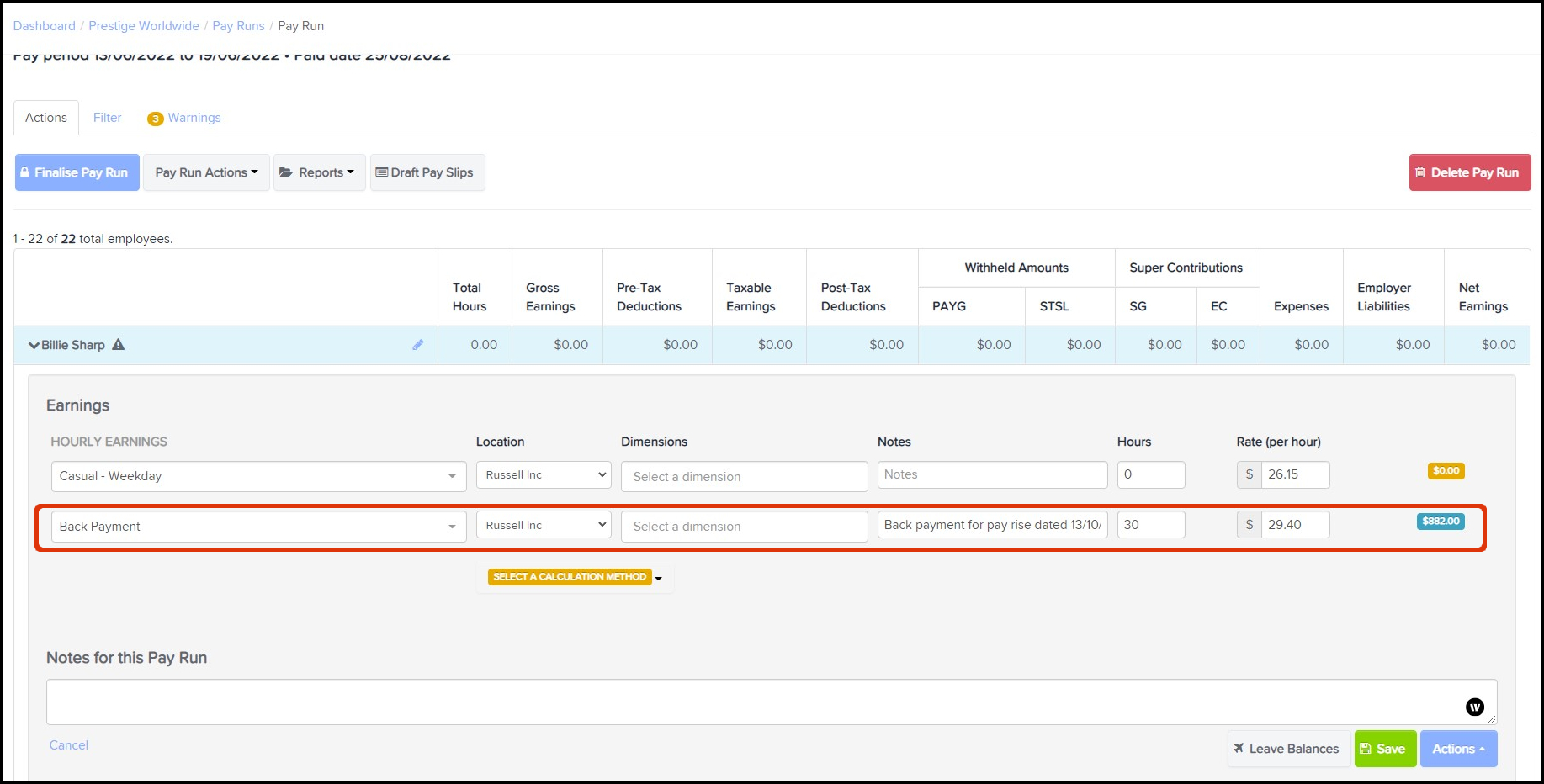This screenshot has height=784, width=1544.
Task: Open the Warnings tab
Action: pyautogui.click(x=194, y=118)
